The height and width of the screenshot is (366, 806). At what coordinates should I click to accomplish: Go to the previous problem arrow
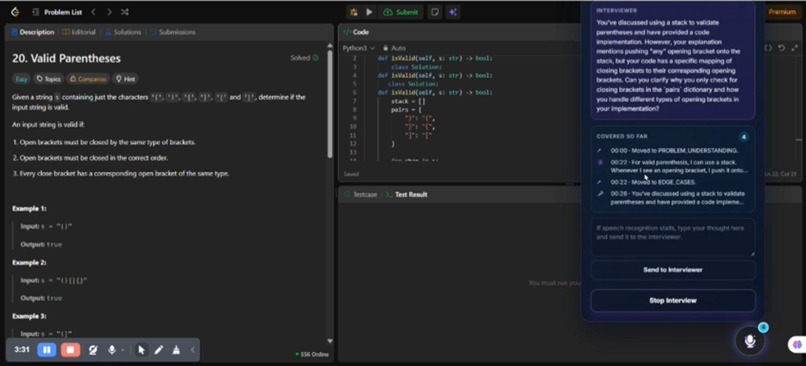coord(93,12)
